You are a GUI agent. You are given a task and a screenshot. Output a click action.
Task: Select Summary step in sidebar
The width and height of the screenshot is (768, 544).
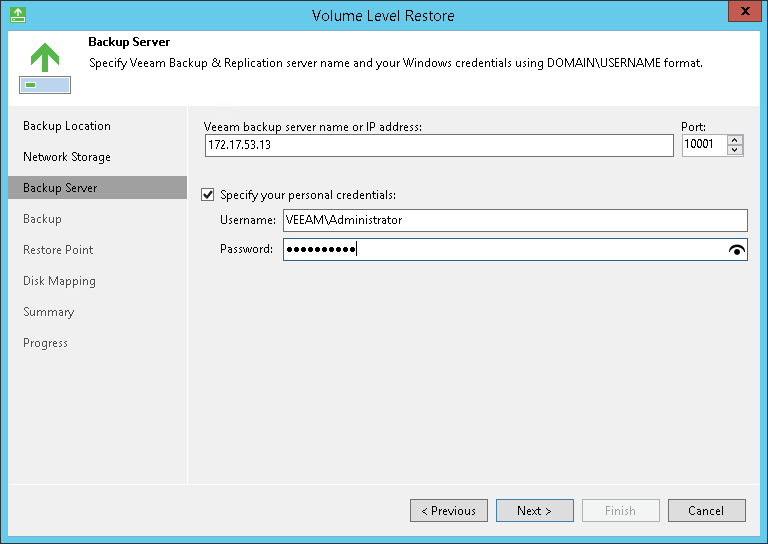(48, 312)
